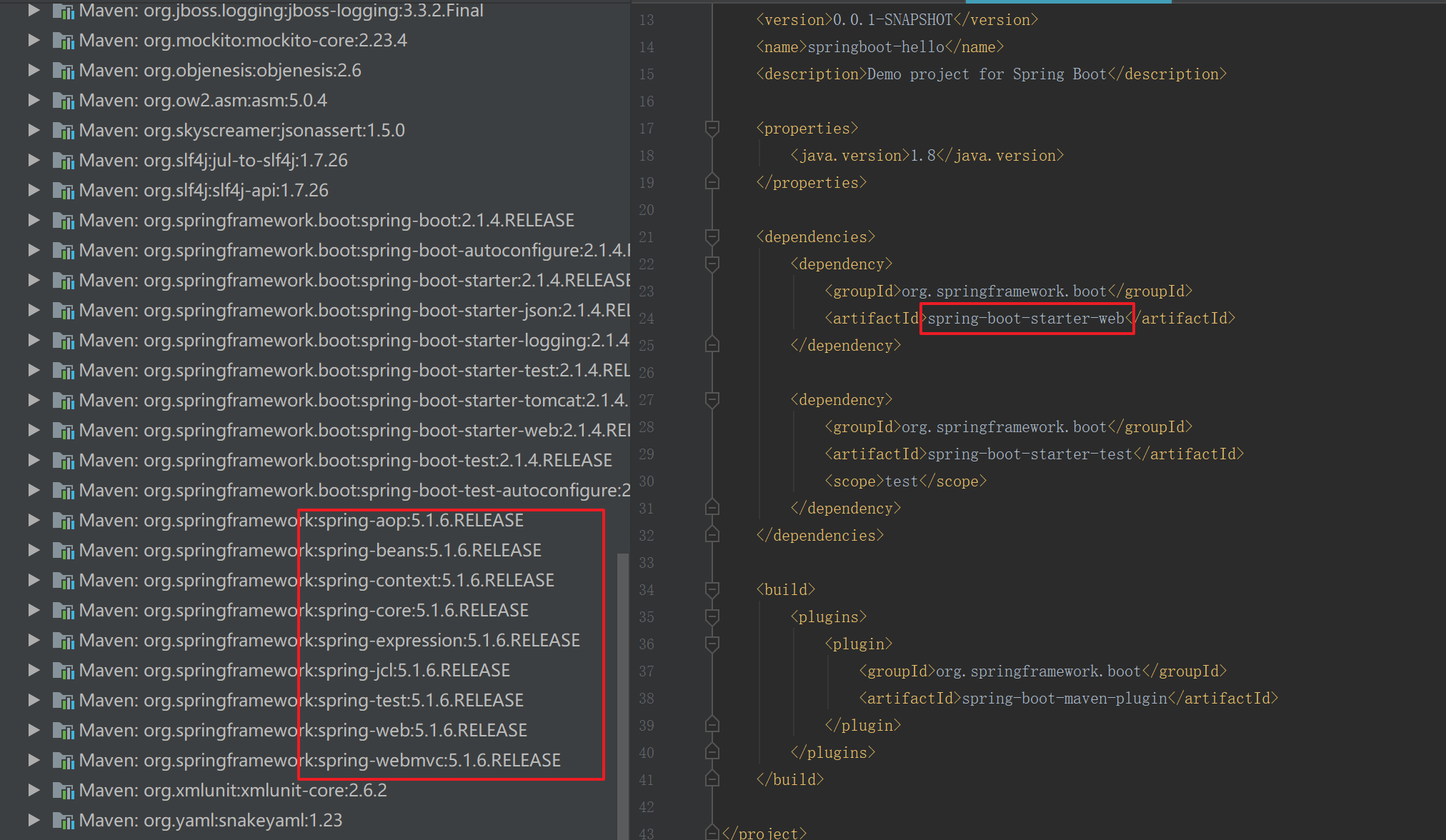This screenshot has width=1446, height=840.
Task: Click library icon of spring-aop entry
Action: (x=64, y=521)
